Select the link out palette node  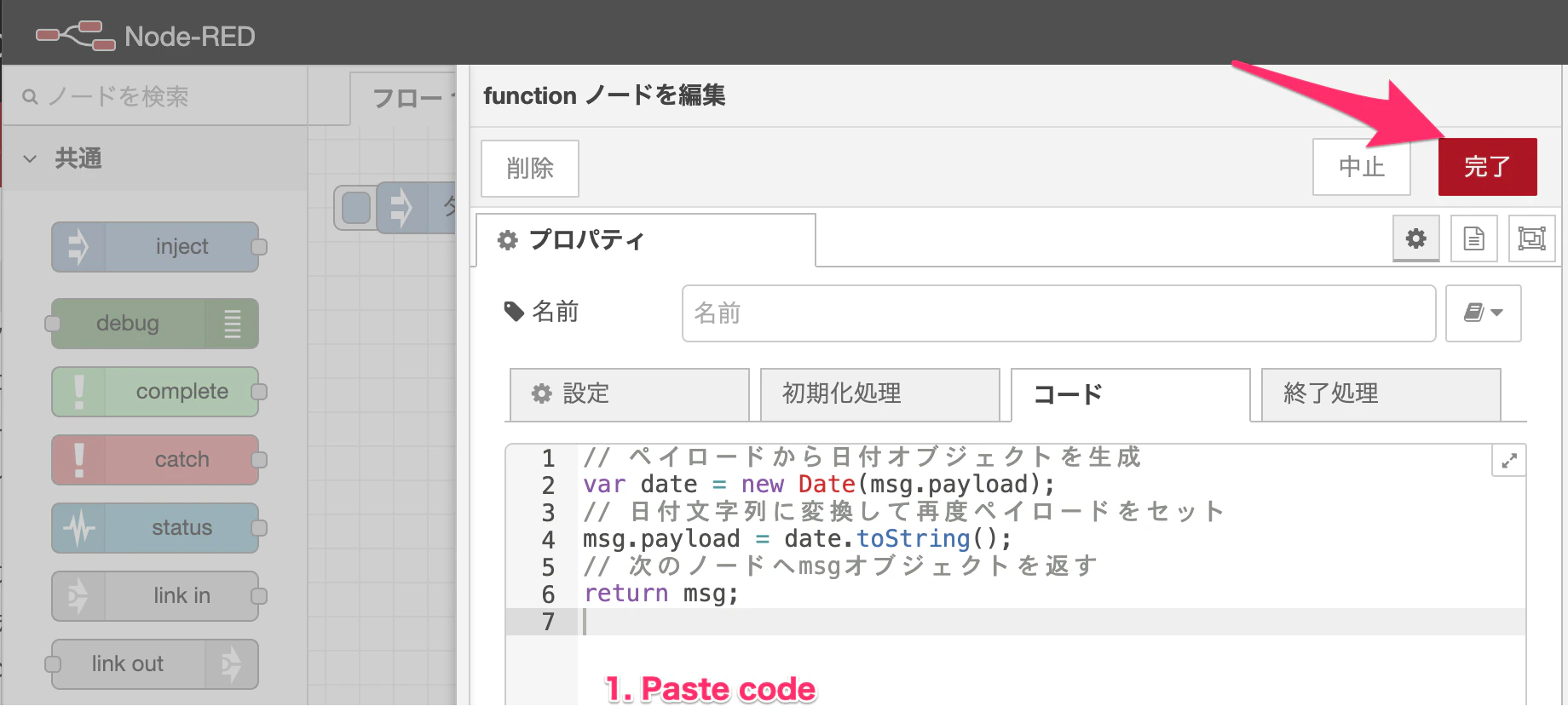coord(155,664)
